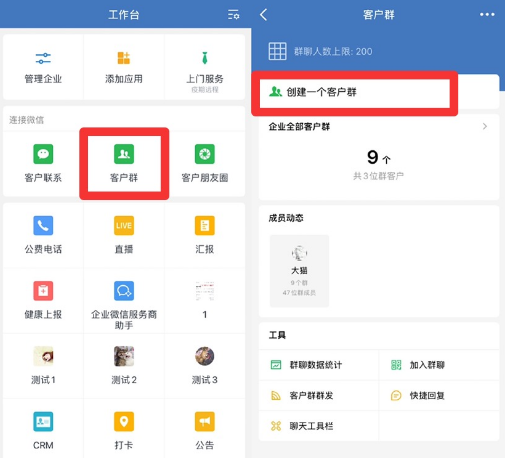The image size is (505, 458).
Task: Open 客户联系 green chat icon
Action: [x=43, y=154]
